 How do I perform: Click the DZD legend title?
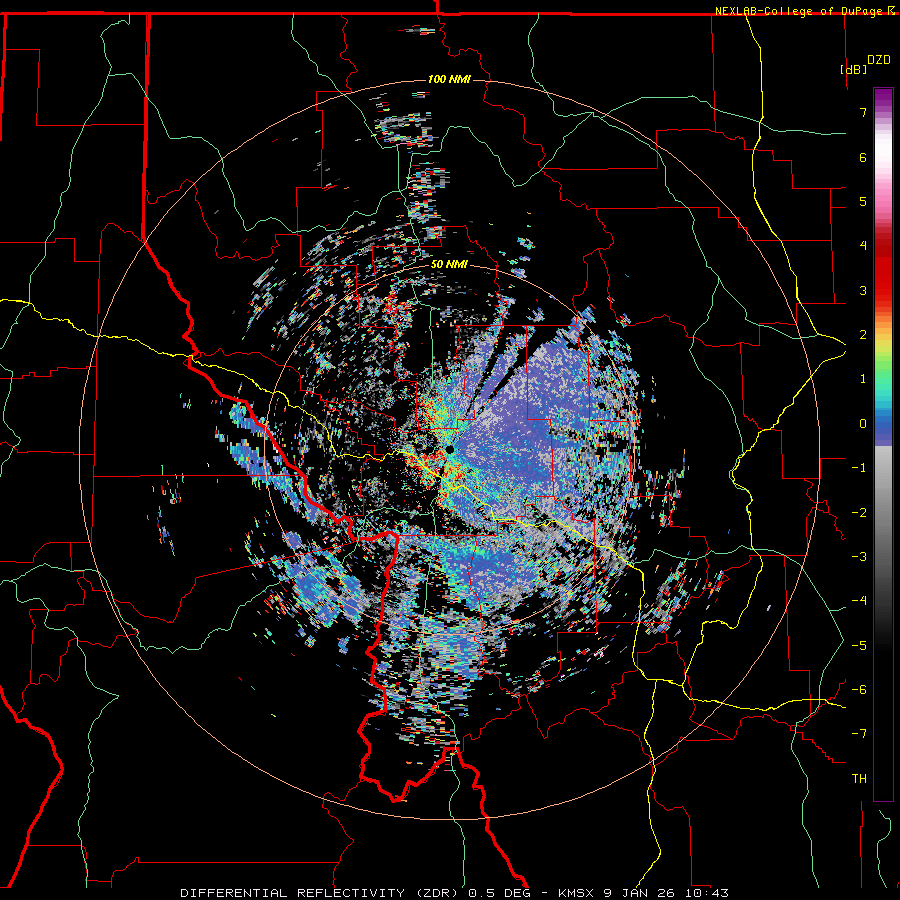[x=879, y=60]
